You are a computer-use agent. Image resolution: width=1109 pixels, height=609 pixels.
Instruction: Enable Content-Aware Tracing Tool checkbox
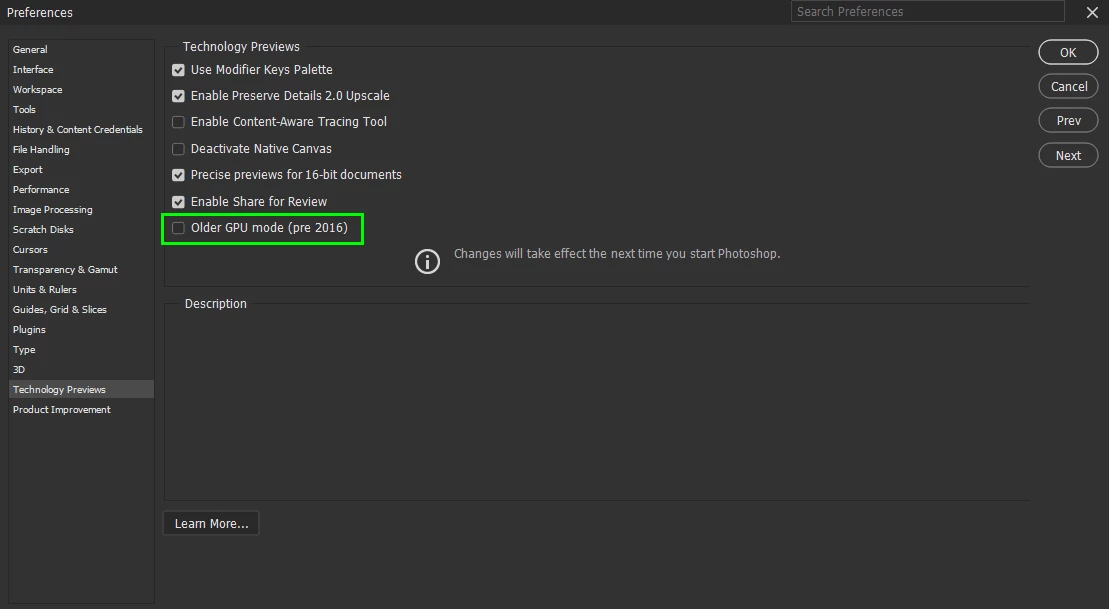[178, 122]
